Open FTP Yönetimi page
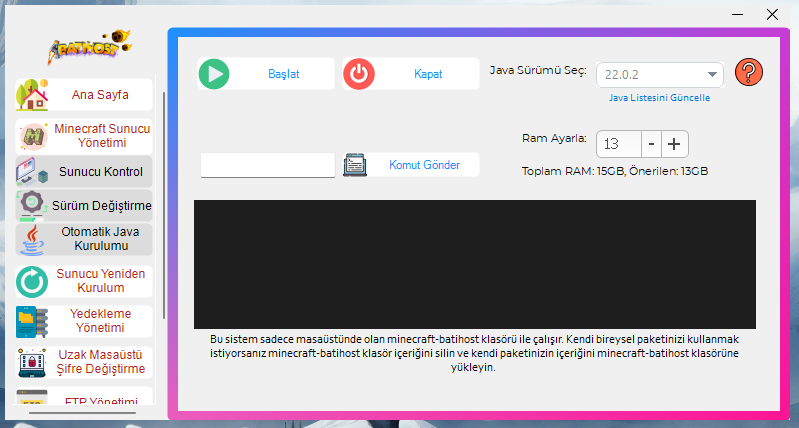Screen dimensions: 799x428 tap(84, 397)
